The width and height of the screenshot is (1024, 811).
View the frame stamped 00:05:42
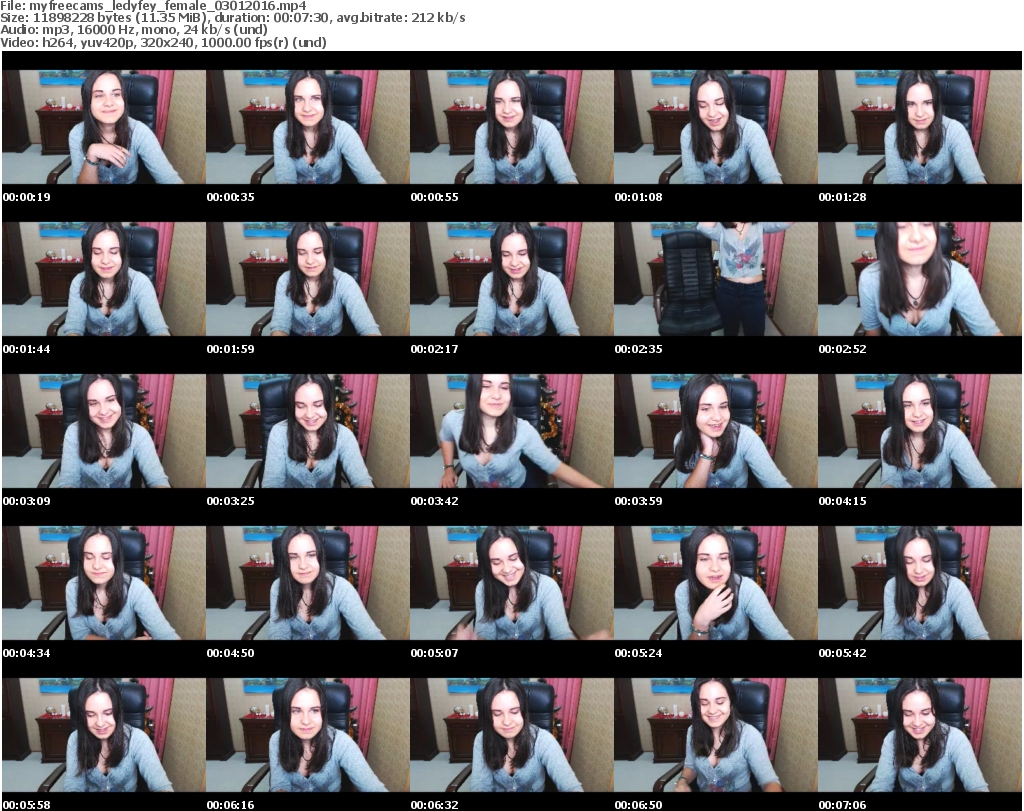pyautogui.click(x=920, y=583)
